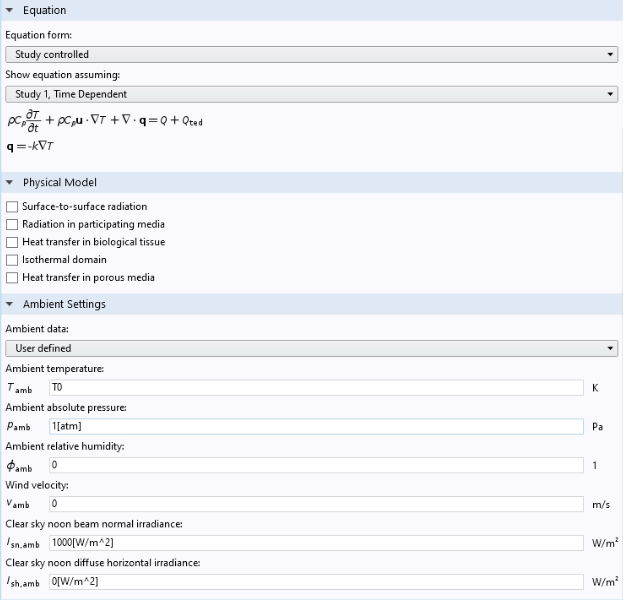Collapse the Physical Model section
This screenshot has height=600, width=623.
pos(9,183)
